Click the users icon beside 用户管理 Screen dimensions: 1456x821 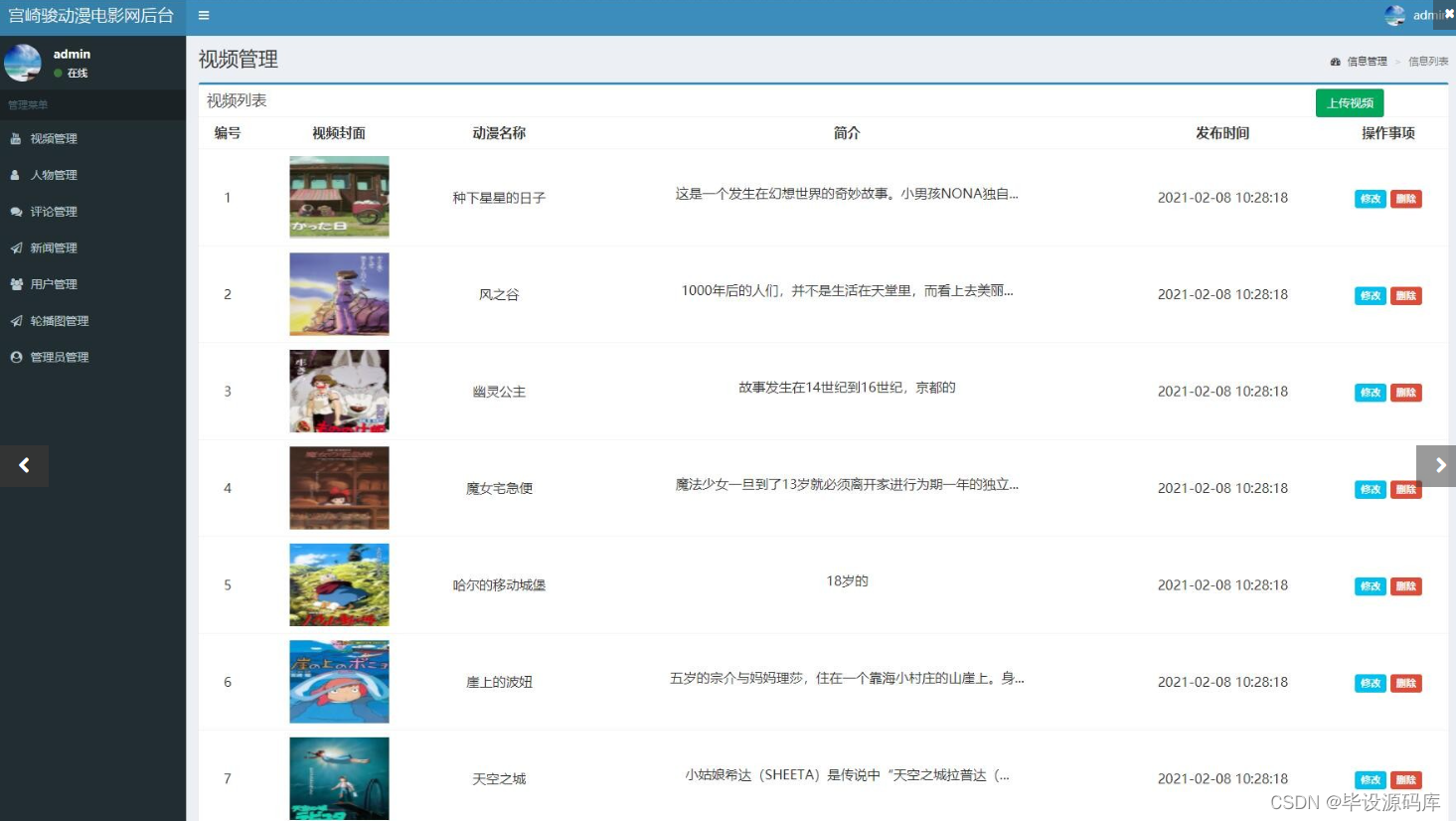(16, 284)
